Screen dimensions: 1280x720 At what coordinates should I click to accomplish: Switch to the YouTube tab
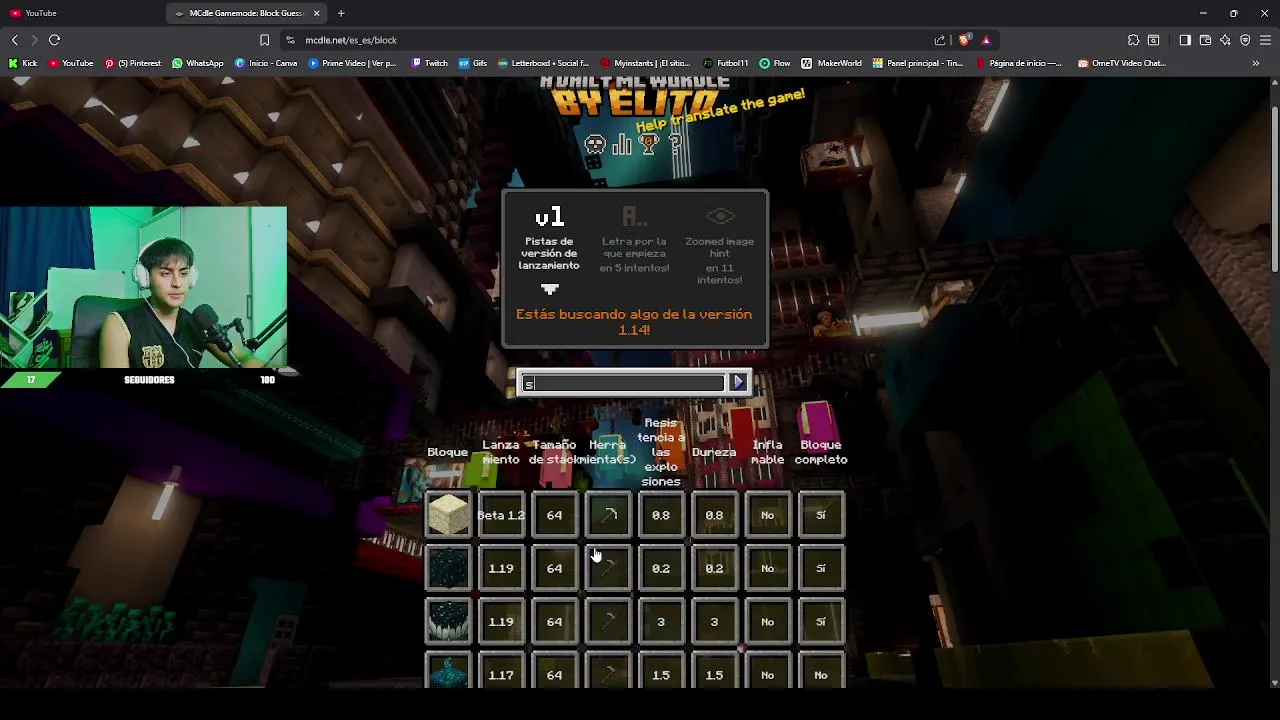click(x=80, y=13)
